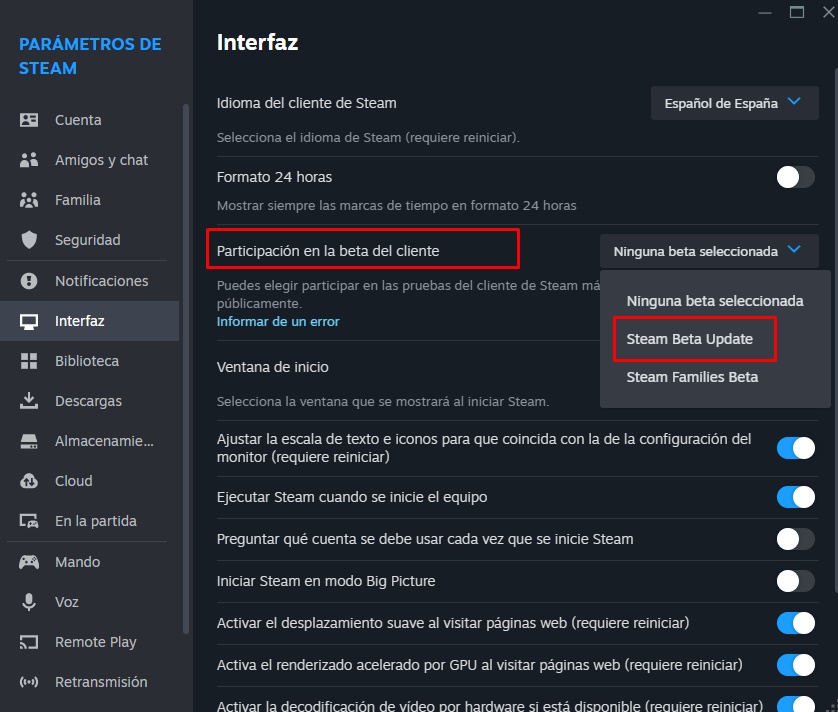Click the Participación en la beta del cliente label
The width and height of the screenshot is (838, 712).
tap(328, 251)
